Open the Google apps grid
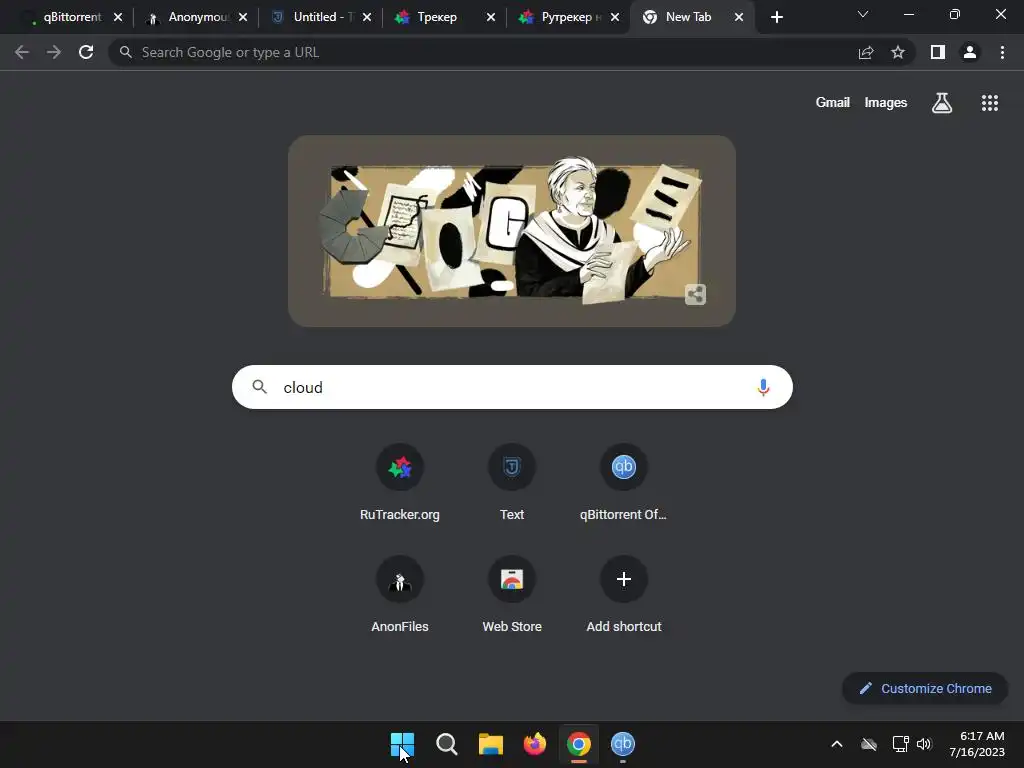This screenshot has width=1024, height=768. [x=990, y=103]
